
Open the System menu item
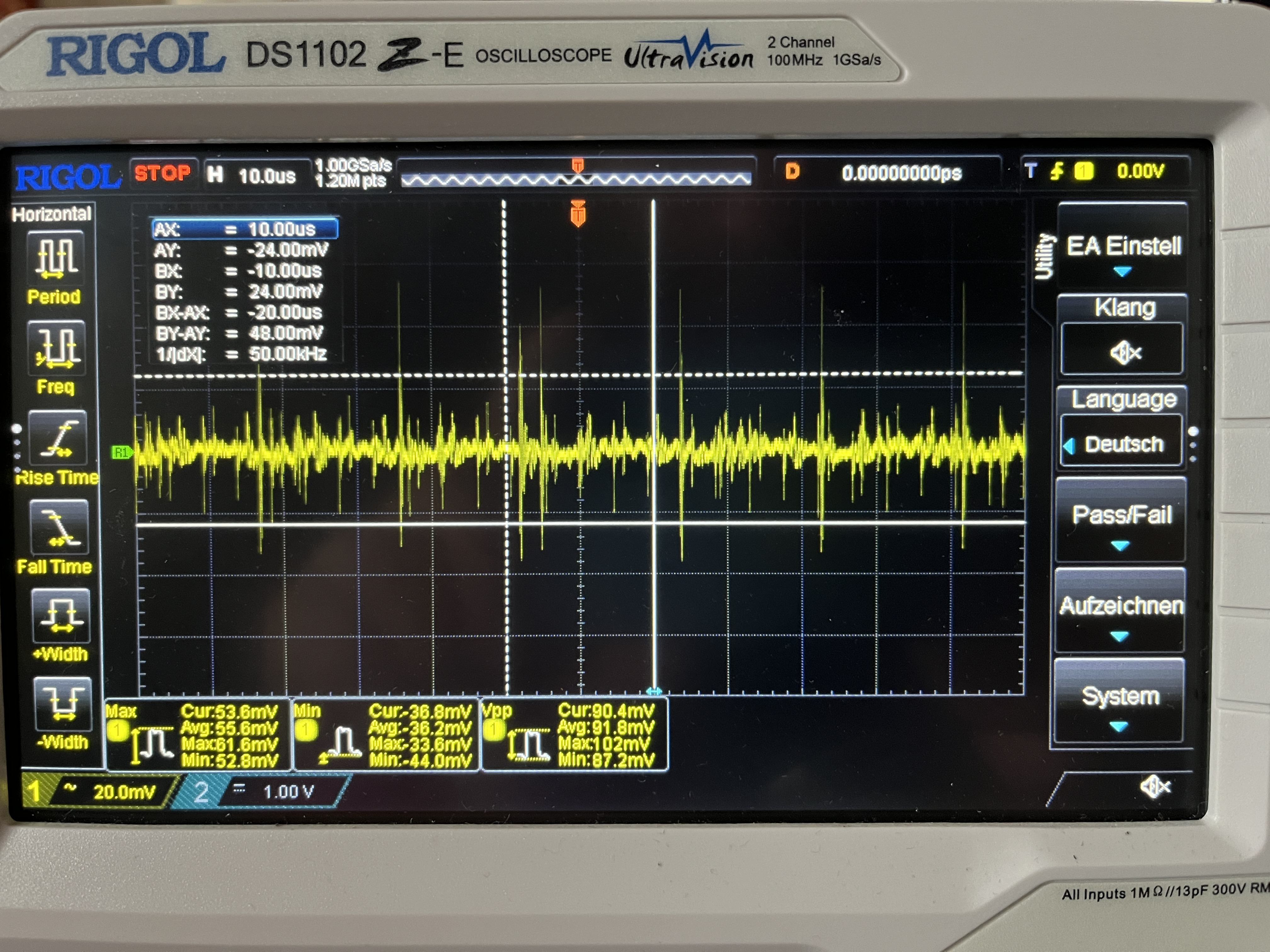[x=1119, y=701]
